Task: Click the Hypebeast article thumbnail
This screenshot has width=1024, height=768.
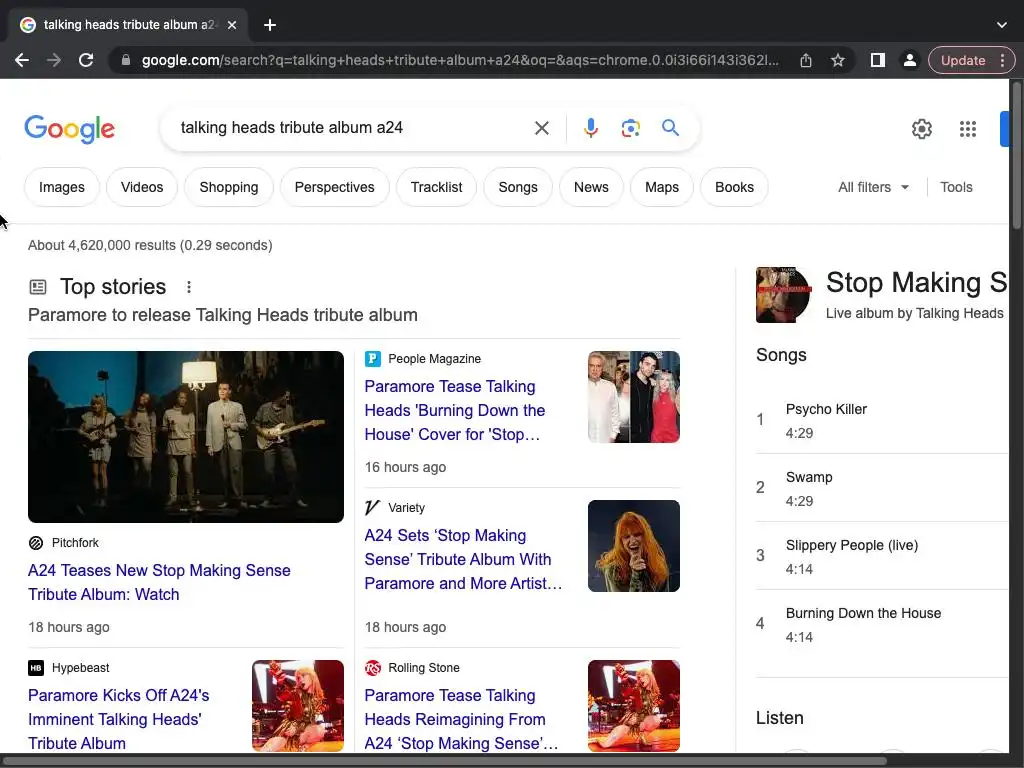Action: pyautogui.click(x=298, y=706)
